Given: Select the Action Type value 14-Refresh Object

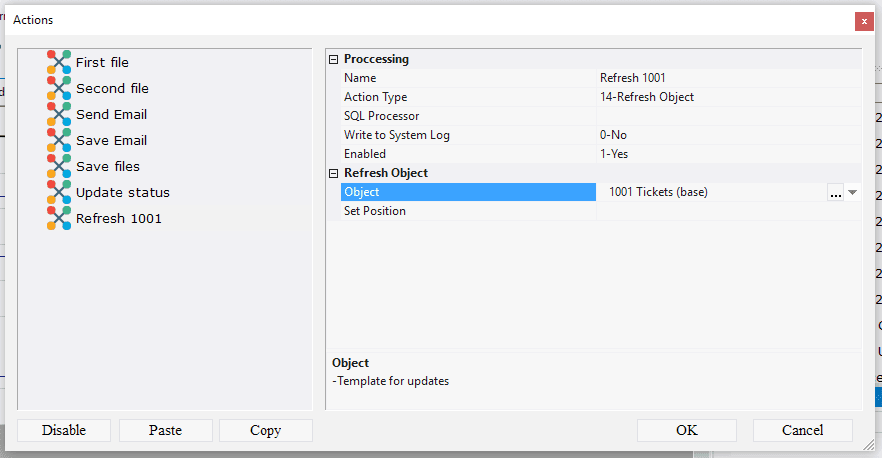Looking at the screenshot, I should pyautogui.click(x=727, y=97).
